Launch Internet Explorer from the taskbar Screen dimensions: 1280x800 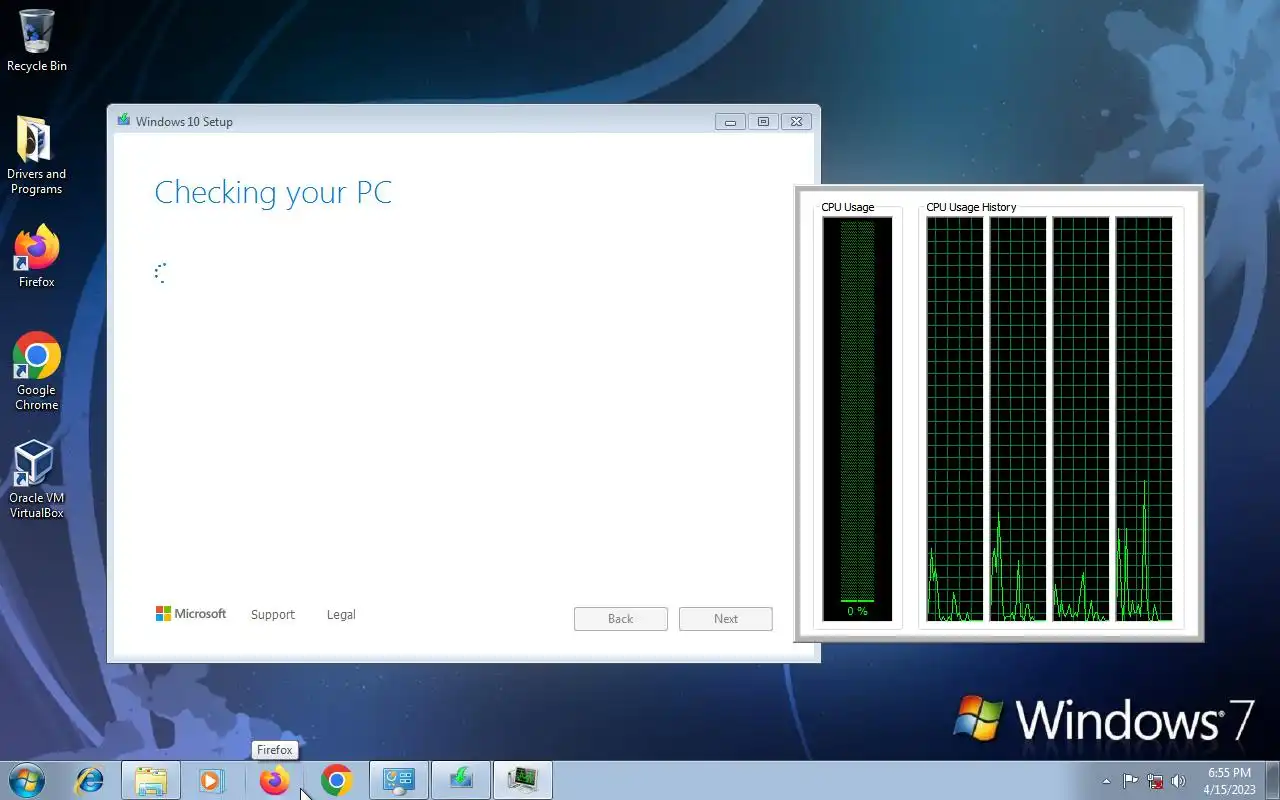tap(90, 780)
